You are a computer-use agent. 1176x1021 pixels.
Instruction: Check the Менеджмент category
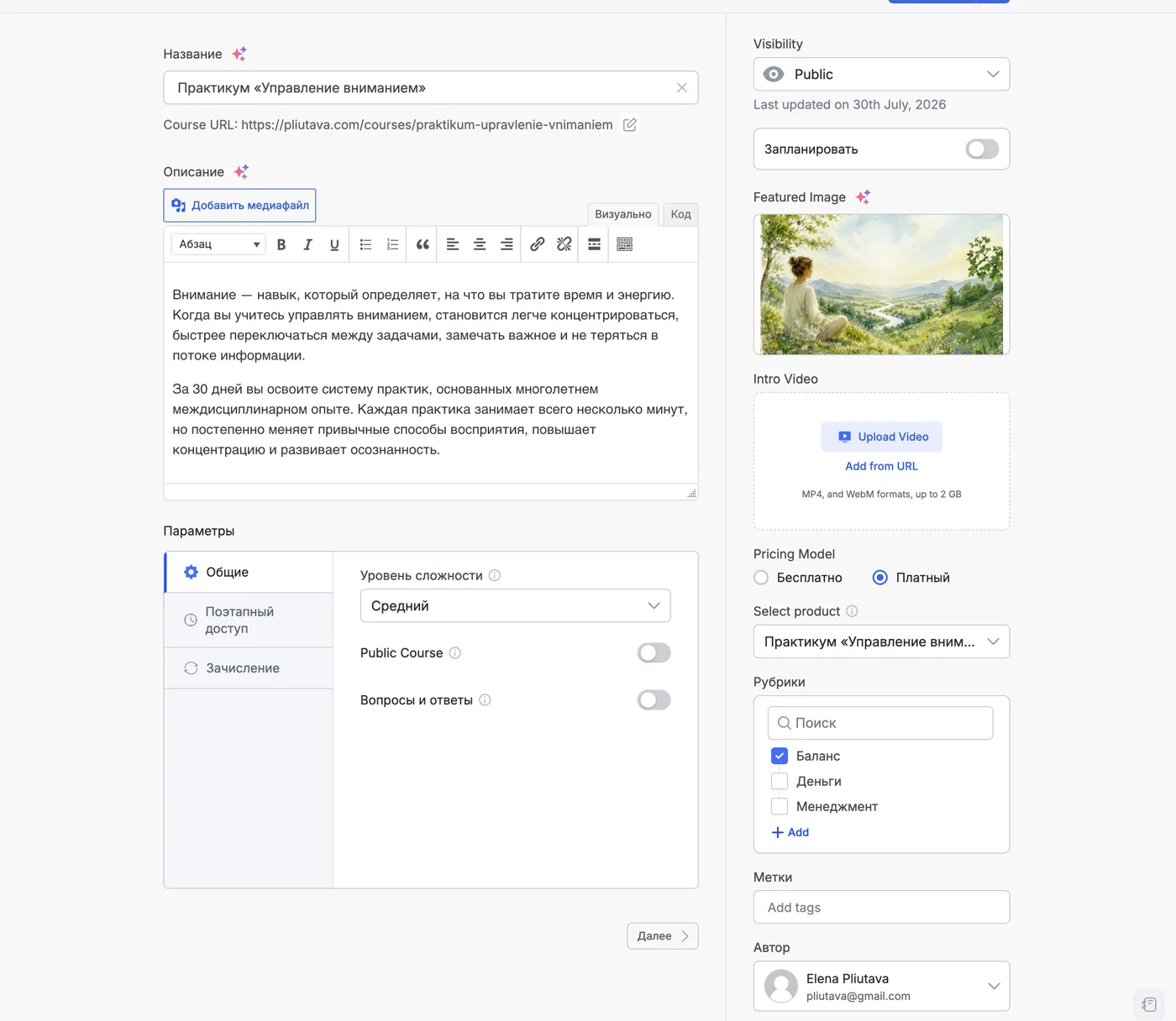[x=780, y=806]
